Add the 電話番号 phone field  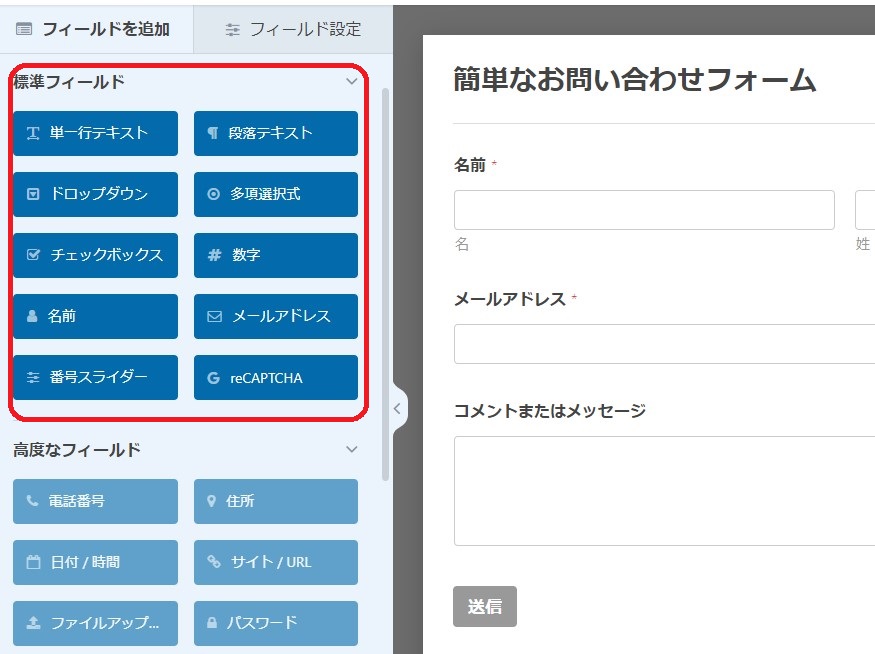[x=96, y=501]
